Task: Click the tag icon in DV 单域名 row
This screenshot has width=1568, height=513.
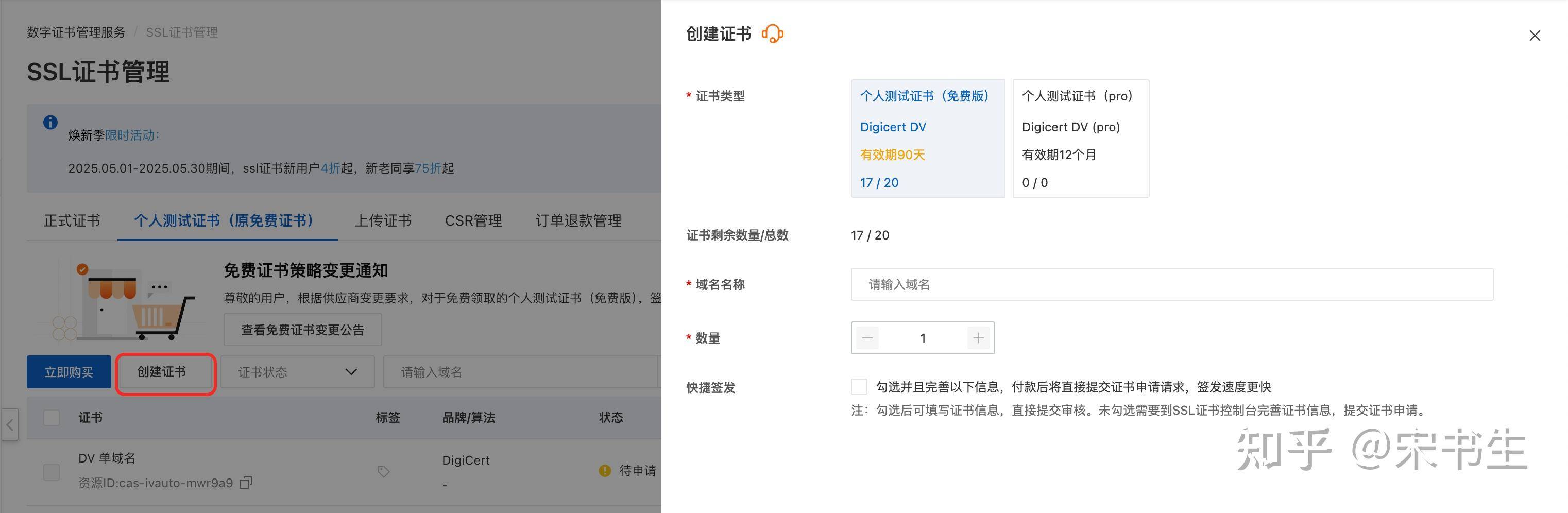Action: 383,471
